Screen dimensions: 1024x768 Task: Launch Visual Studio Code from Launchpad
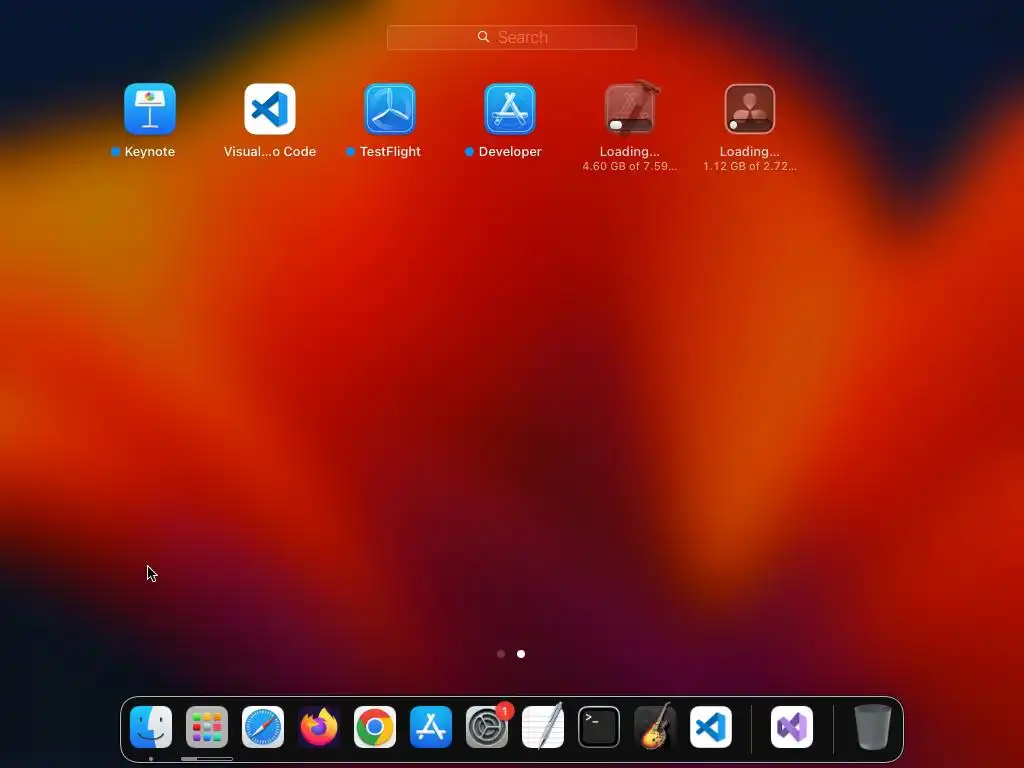(x=270, y=108)
